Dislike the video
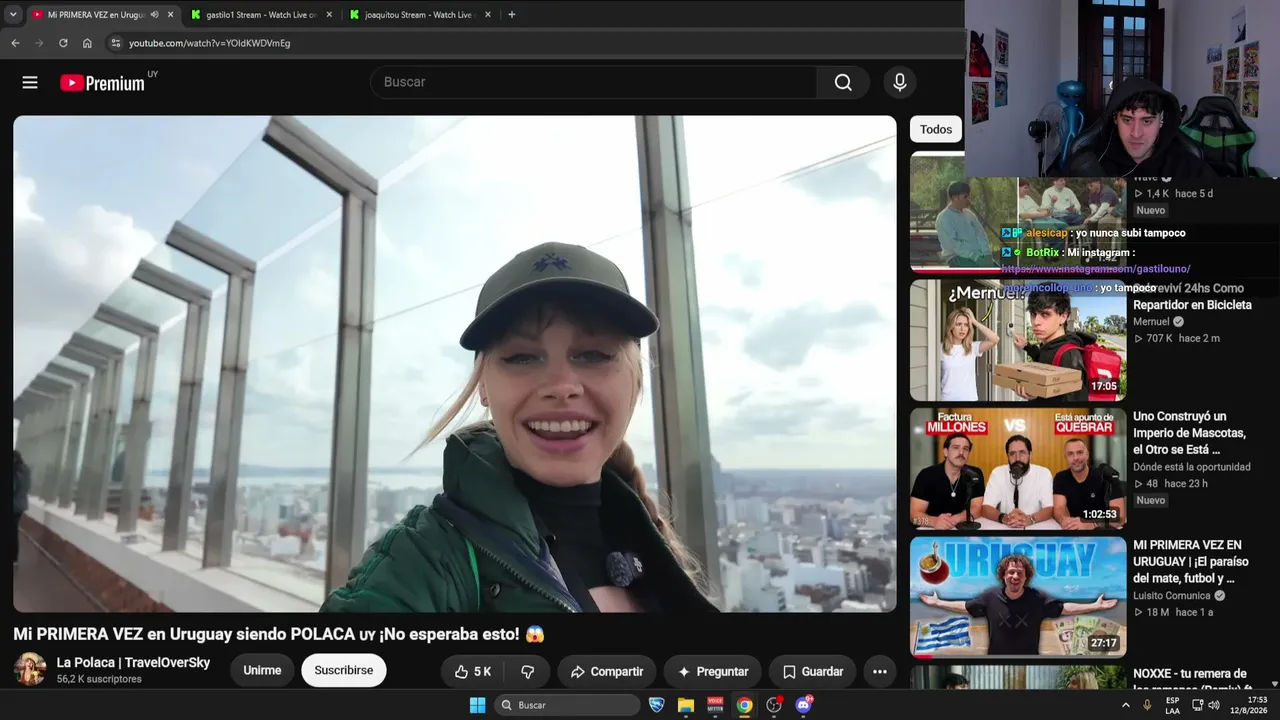The image size is (1280, 720). (x=528, y=672)
